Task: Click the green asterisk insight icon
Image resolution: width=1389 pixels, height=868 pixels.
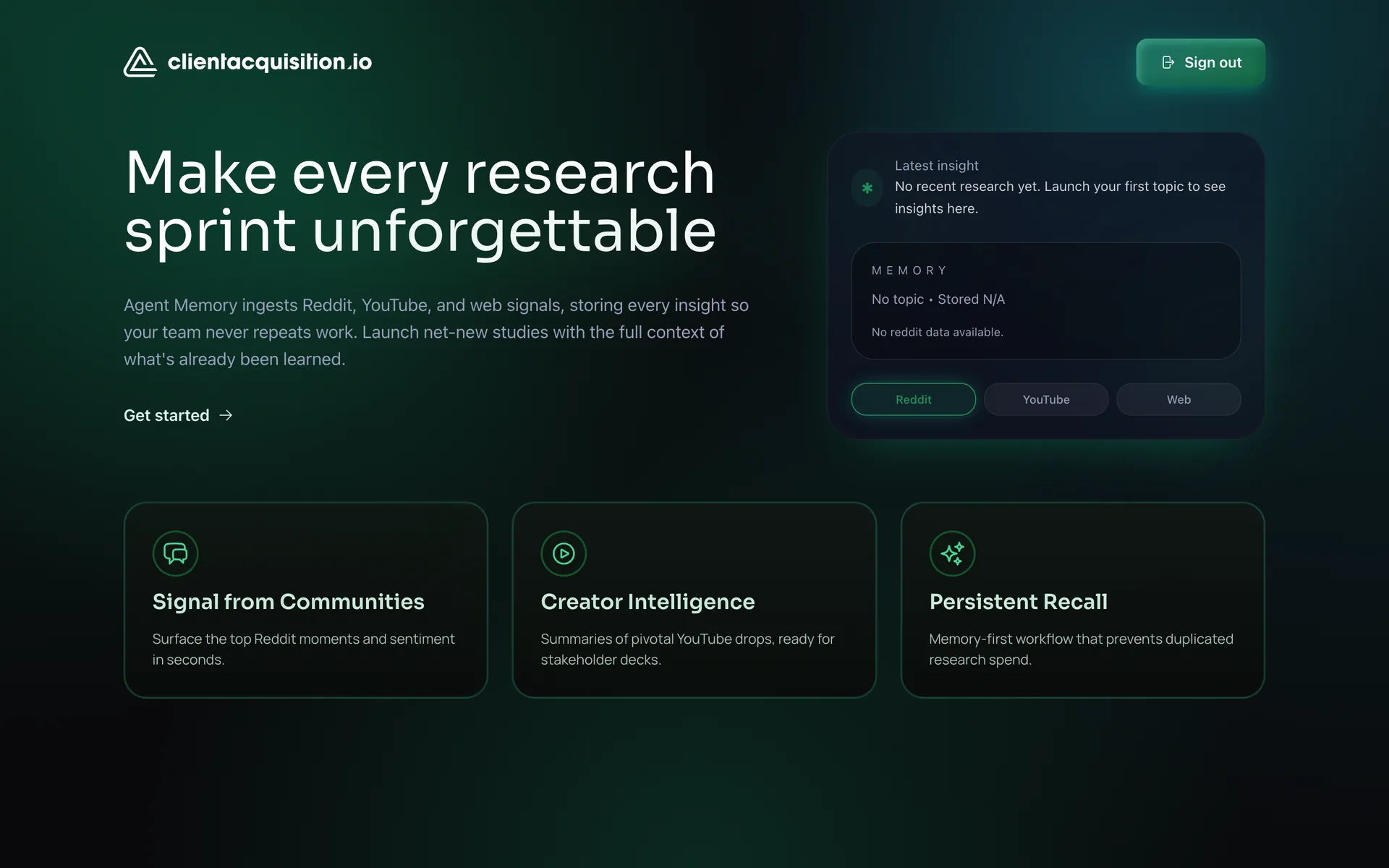Action: [867, 188]
